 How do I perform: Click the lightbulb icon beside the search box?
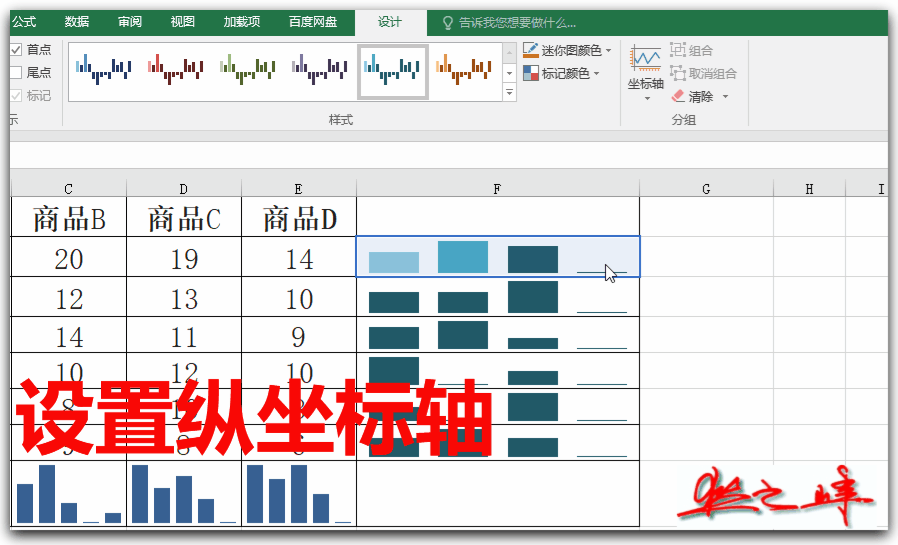[x=448, y=23]
